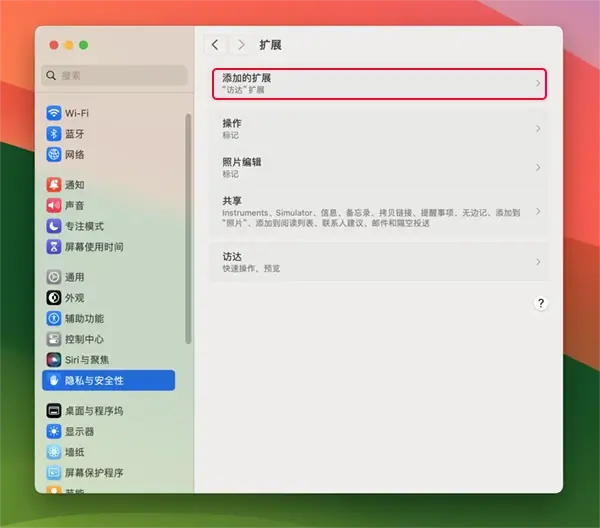This screenshot has height=528, width=600.
Task: Expand the 照片编辑 row chevron
Action: 538,168
